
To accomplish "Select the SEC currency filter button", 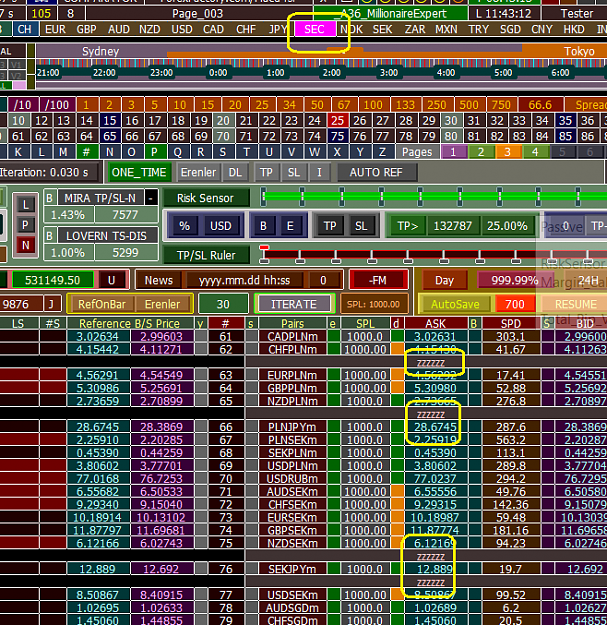I will pyautogui.click(x=314, y=29).
